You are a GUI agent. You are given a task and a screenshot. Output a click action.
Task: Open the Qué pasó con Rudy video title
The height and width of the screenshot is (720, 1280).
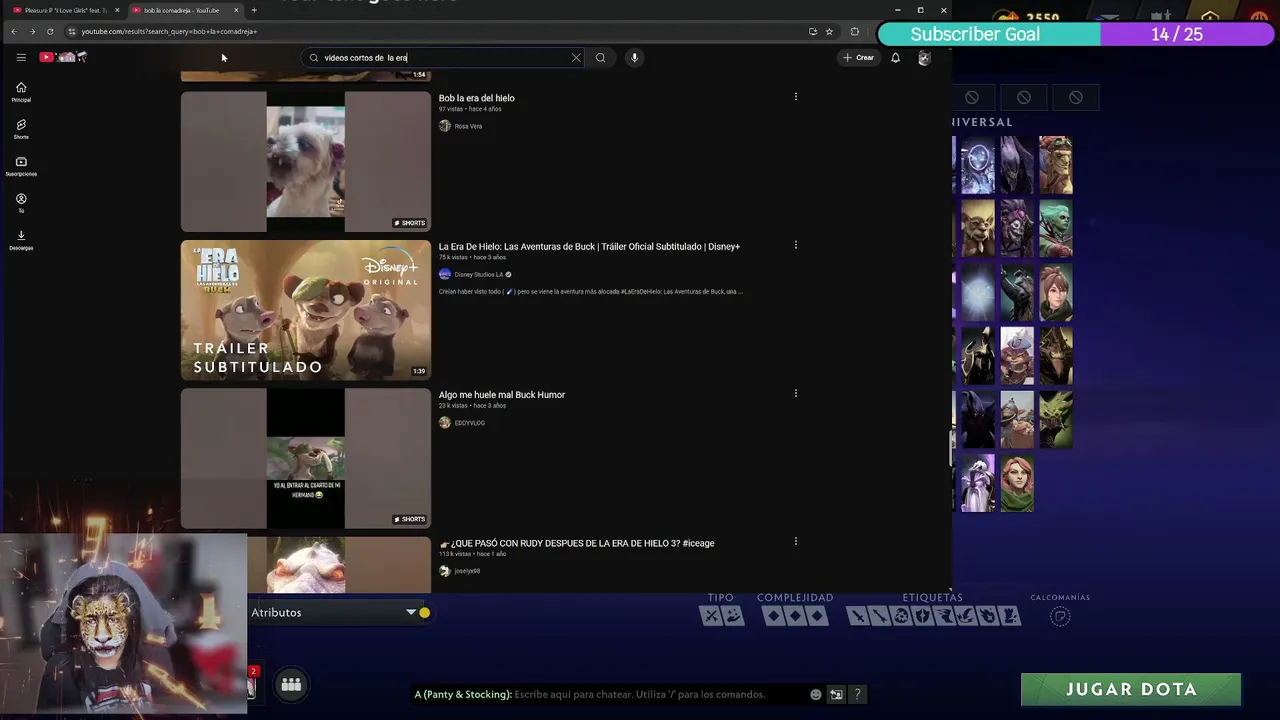point(576,543)
